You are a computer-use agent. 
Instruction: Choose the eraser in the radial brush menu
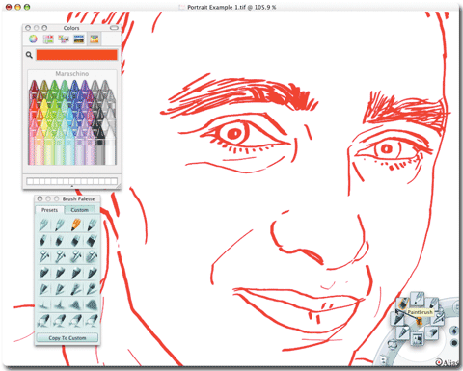[432, 332]
